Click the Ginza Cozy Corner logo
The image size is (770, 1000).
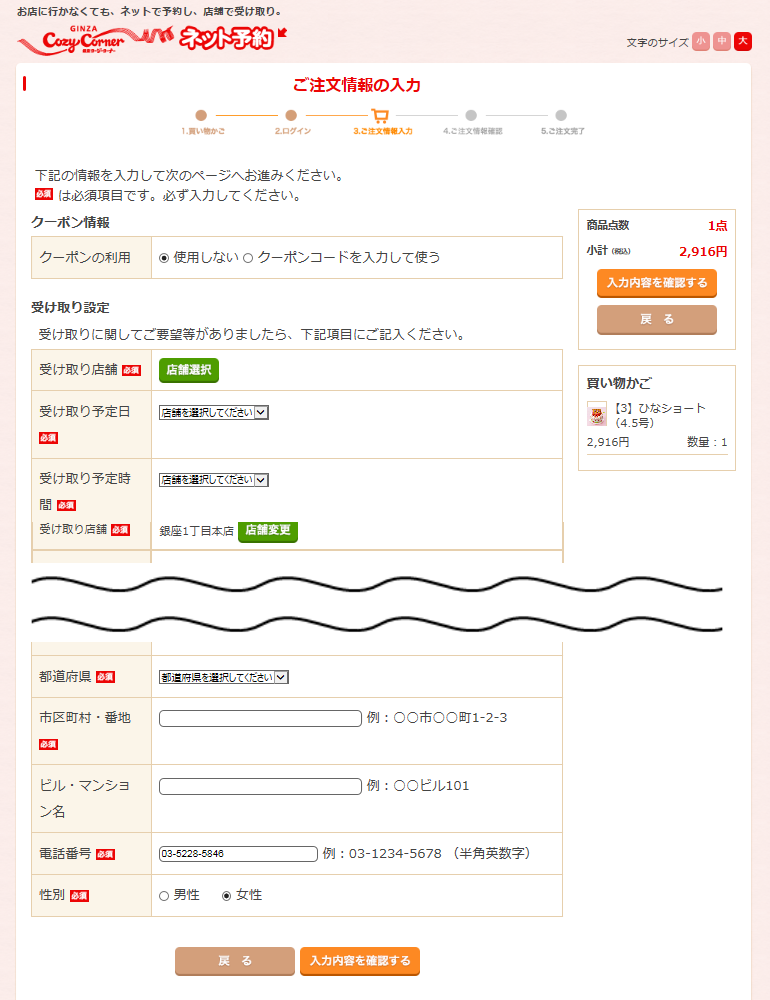click(70, 41)
